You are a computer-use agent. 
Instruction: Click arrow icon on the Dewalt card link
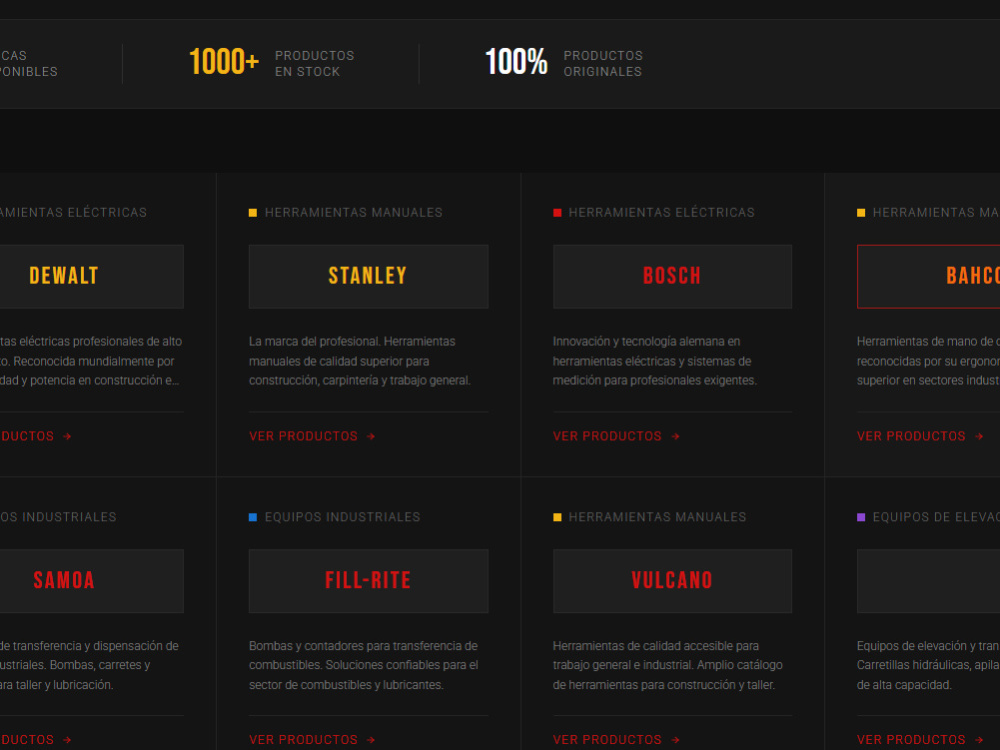pos(67,436)
